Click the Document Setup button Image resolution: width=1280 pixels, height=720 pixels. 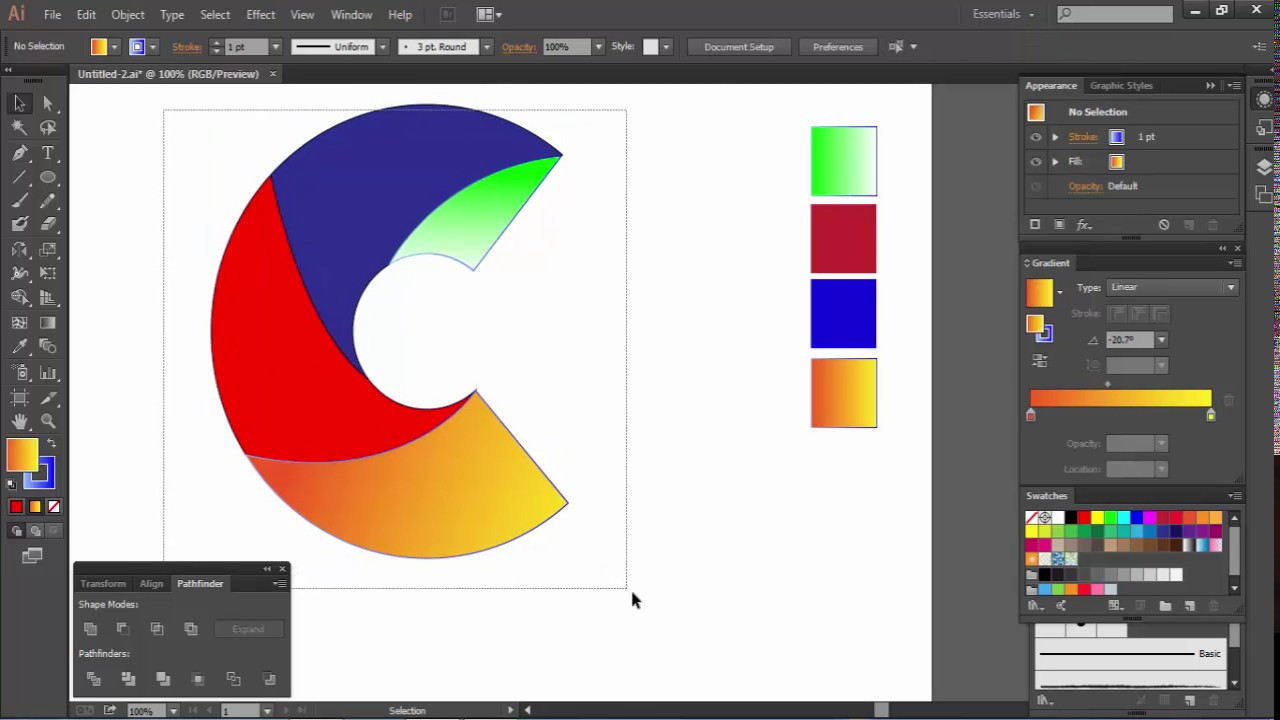coord(739,47)
